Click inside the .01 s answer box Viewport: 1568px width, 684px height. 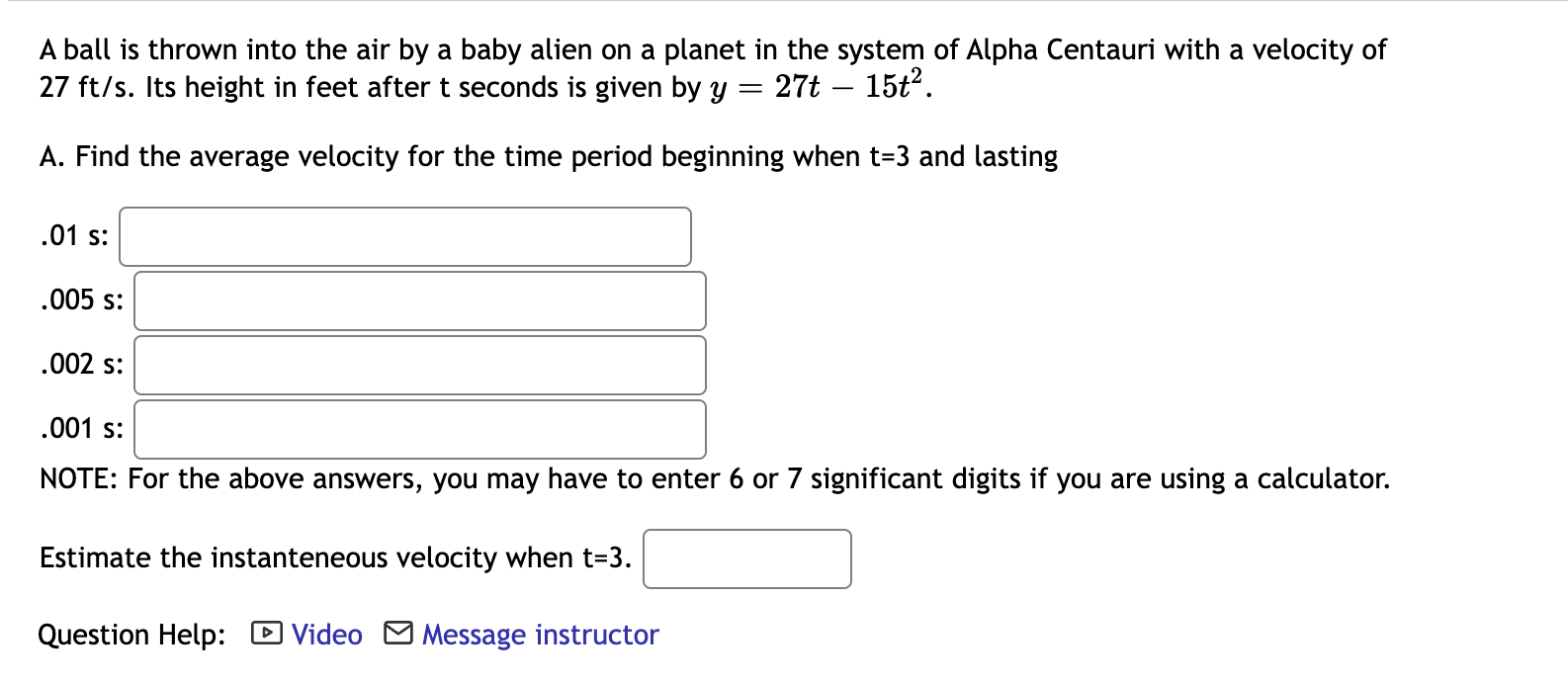[403, 235]
